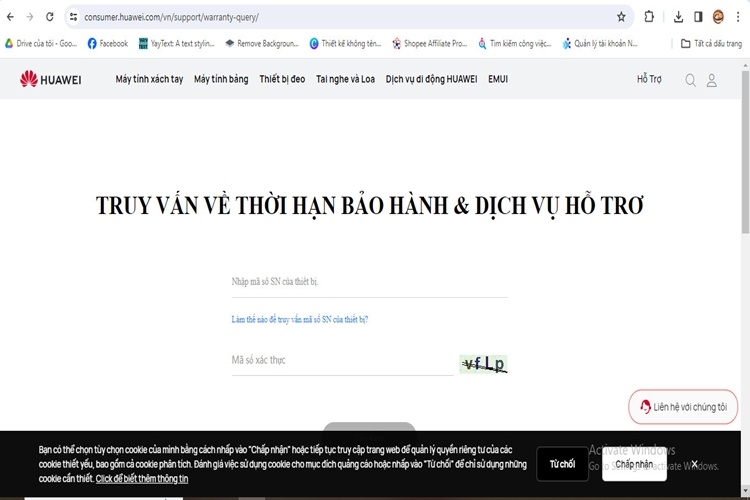
Task: Open Click để biết thêm thông tin link
Action: click(142, 478)
